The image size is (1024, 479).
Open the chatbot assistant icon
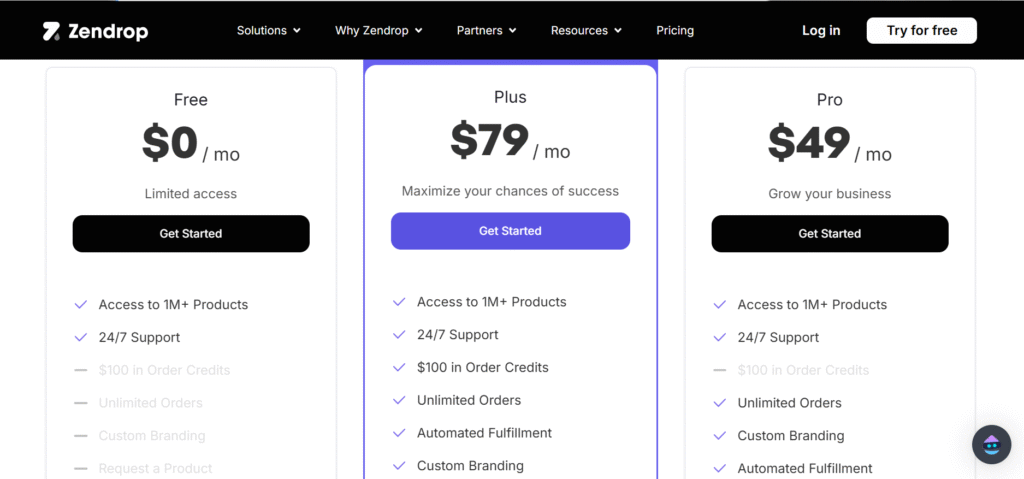tap(991, 445)
